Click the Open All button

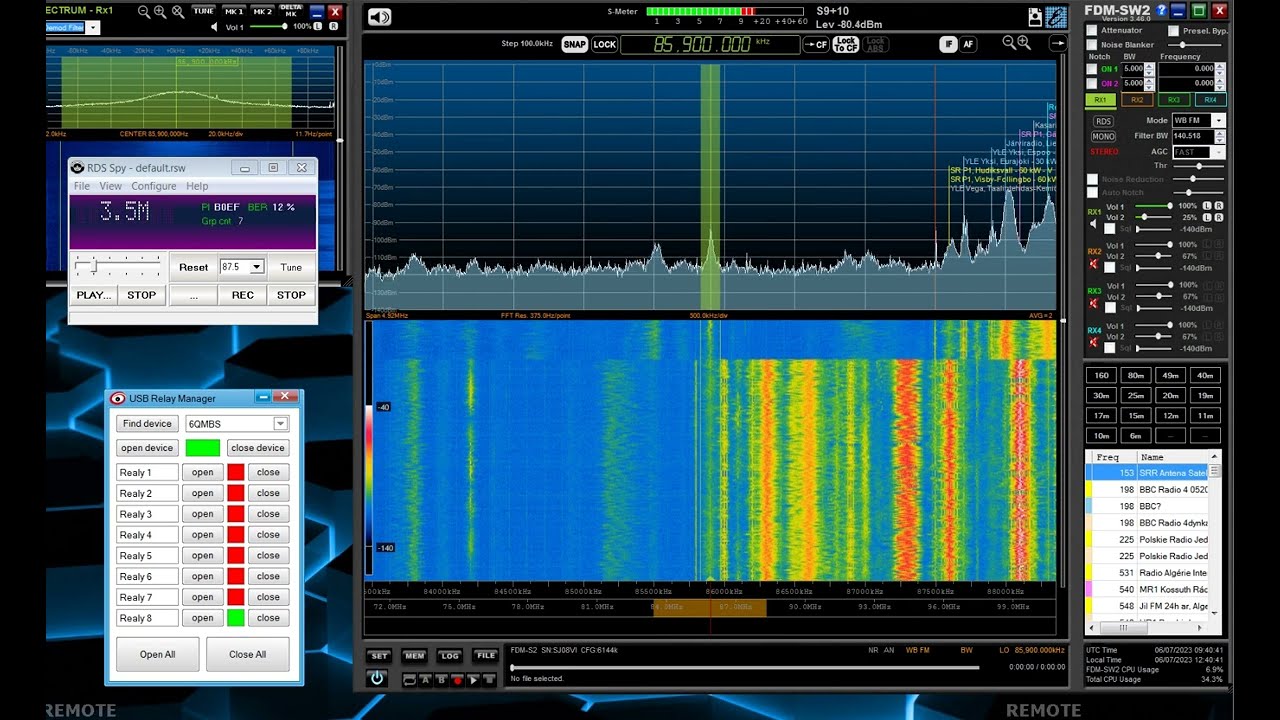click(157, 654)
